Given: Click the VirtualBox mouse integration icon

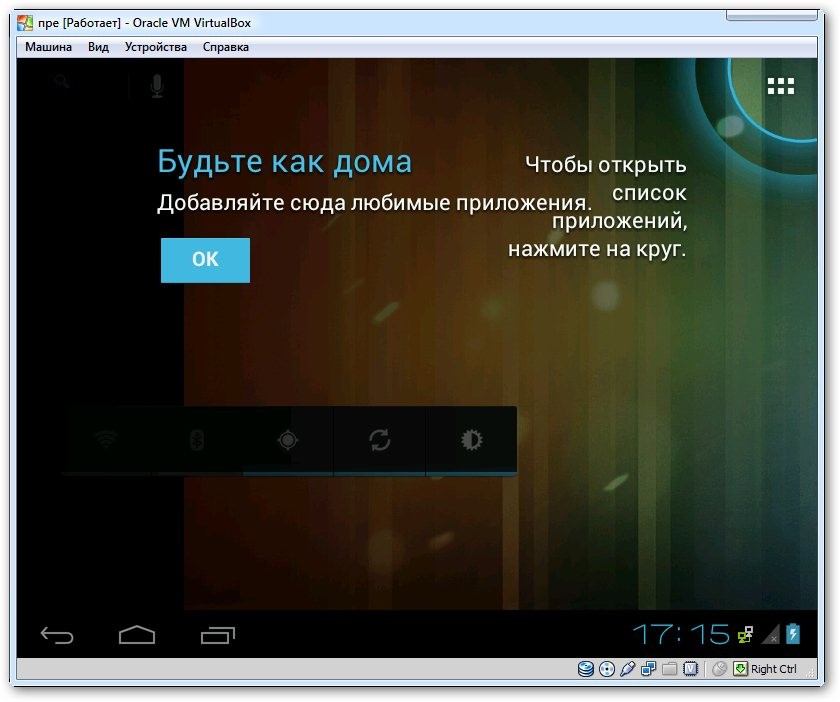Looking at the screenshot, I should click(719, 669).
